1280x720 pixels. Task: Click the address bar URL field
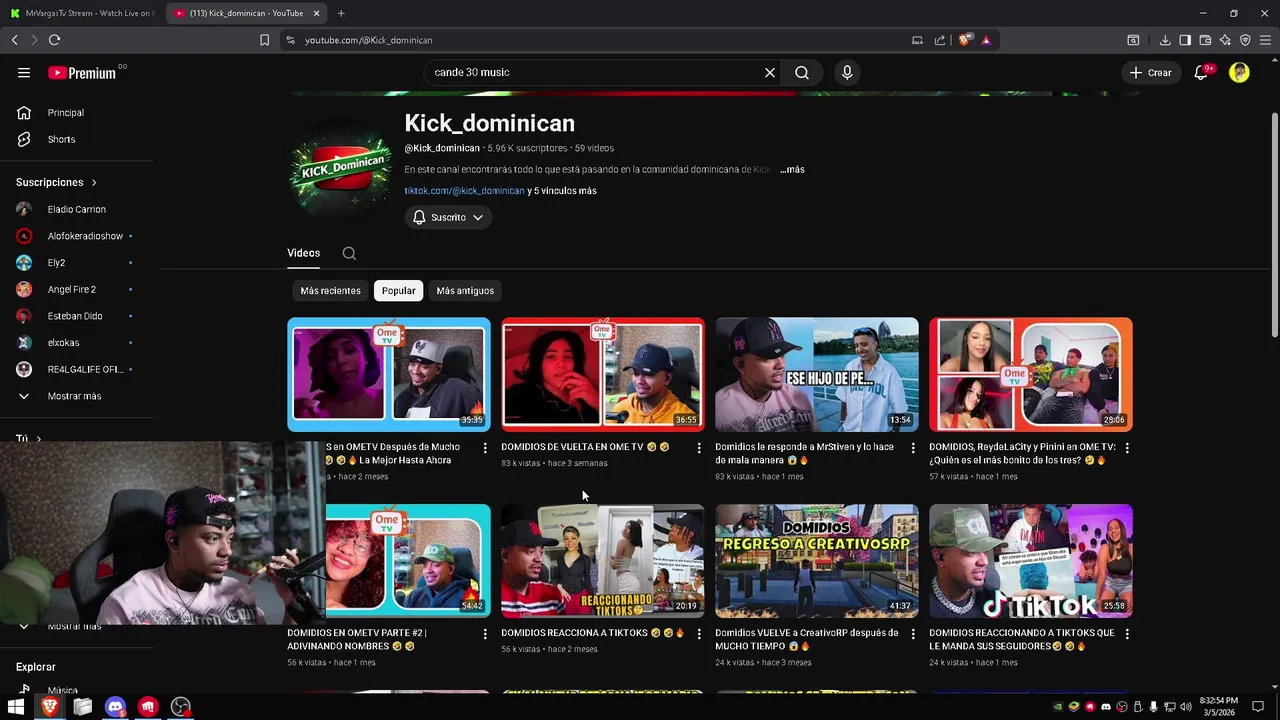pyautogui.click(x=600, y=40)
